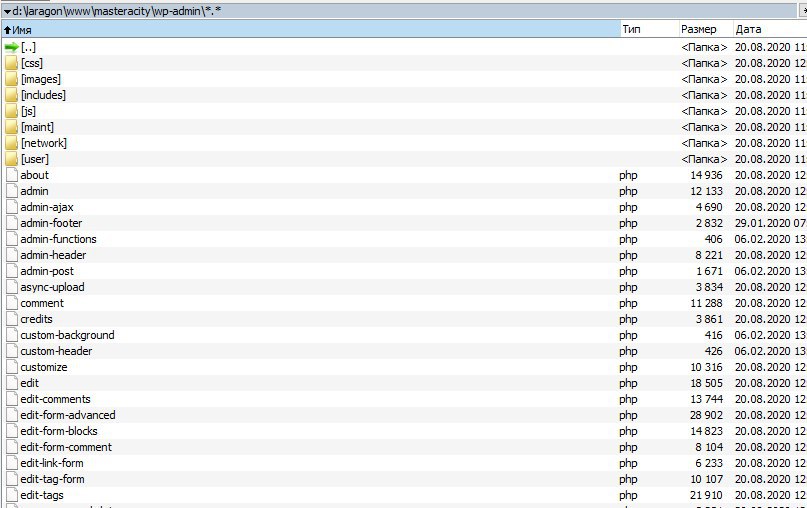Click the file icon beside admin-footer

point(12,223)
